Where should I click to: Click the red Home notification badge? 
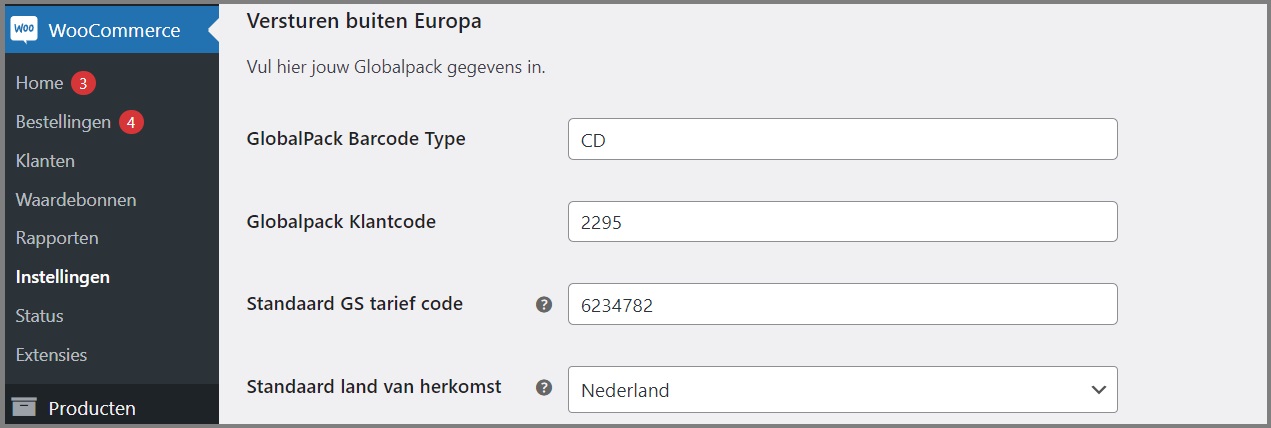click(x=83, y=83)
